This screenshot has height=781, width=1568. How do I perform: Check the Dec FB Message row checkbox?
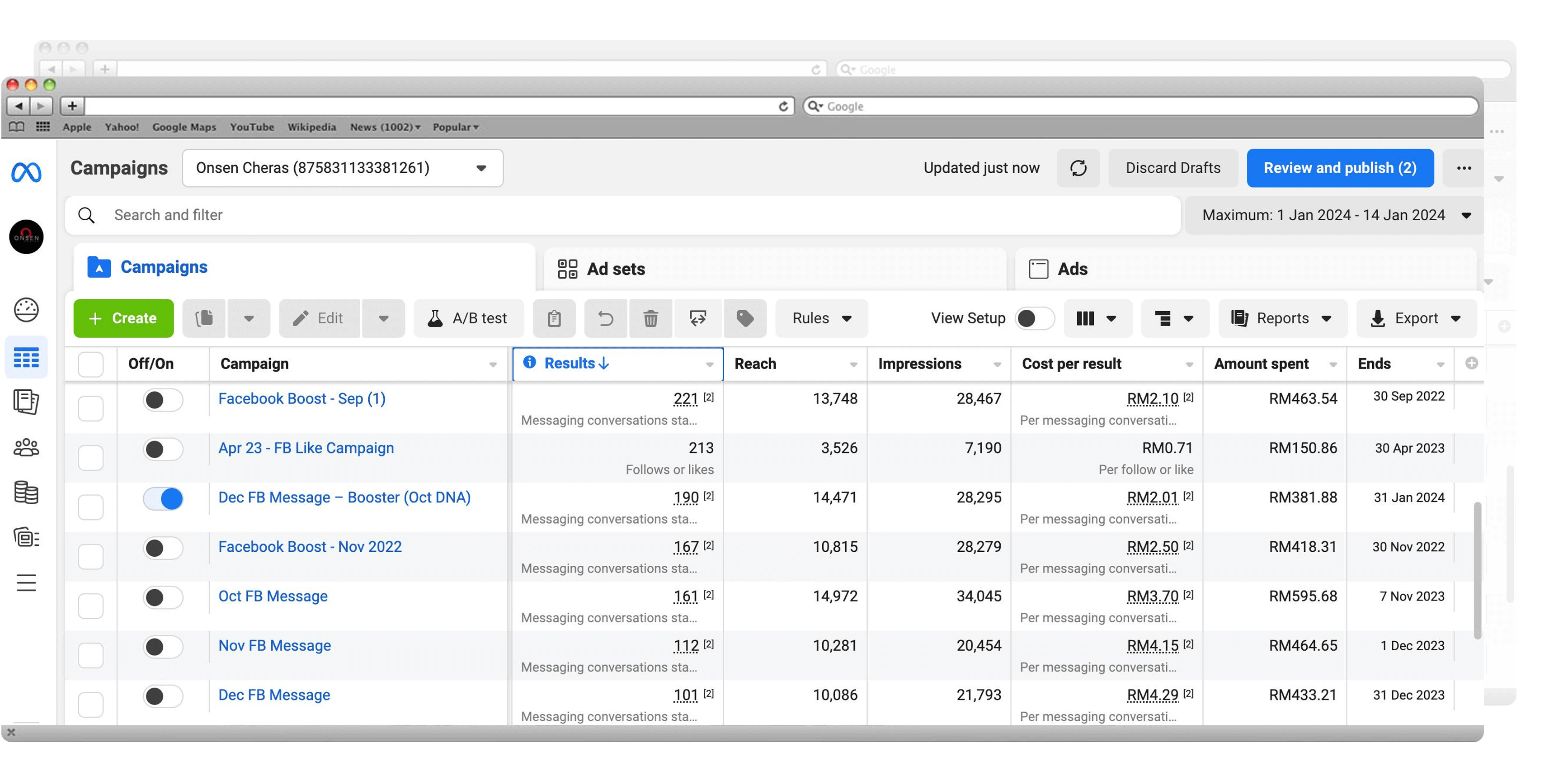[x=91, y=705]
